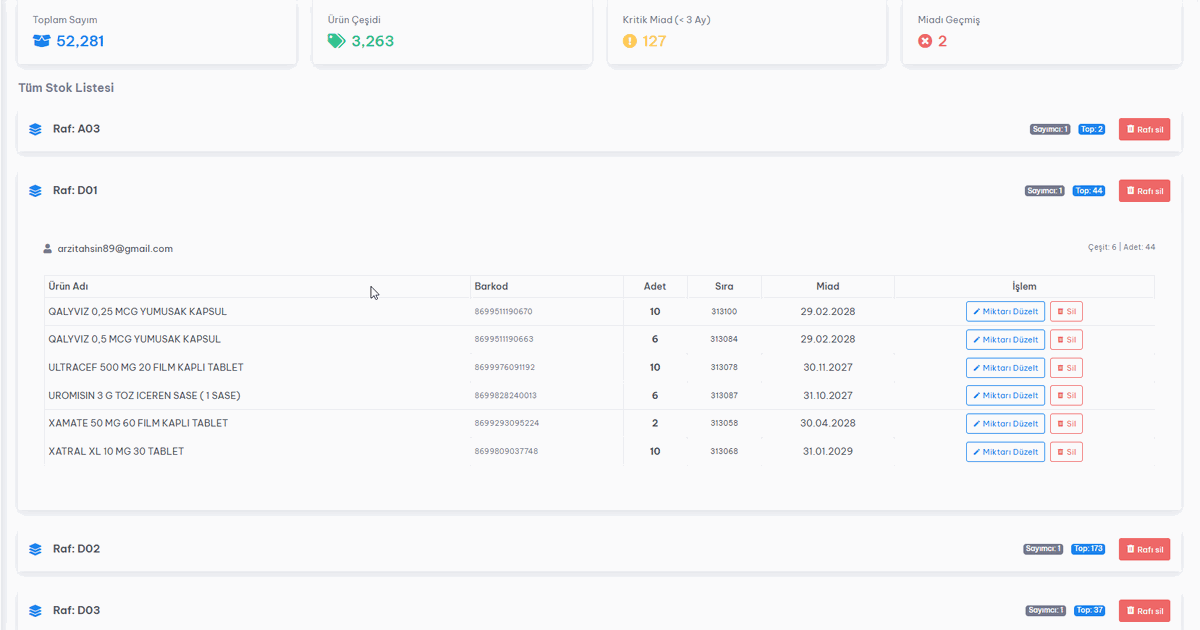
Task: Click Miktarı Düzelt for UROMISIN 3 G
Action: coord(1005,395)
